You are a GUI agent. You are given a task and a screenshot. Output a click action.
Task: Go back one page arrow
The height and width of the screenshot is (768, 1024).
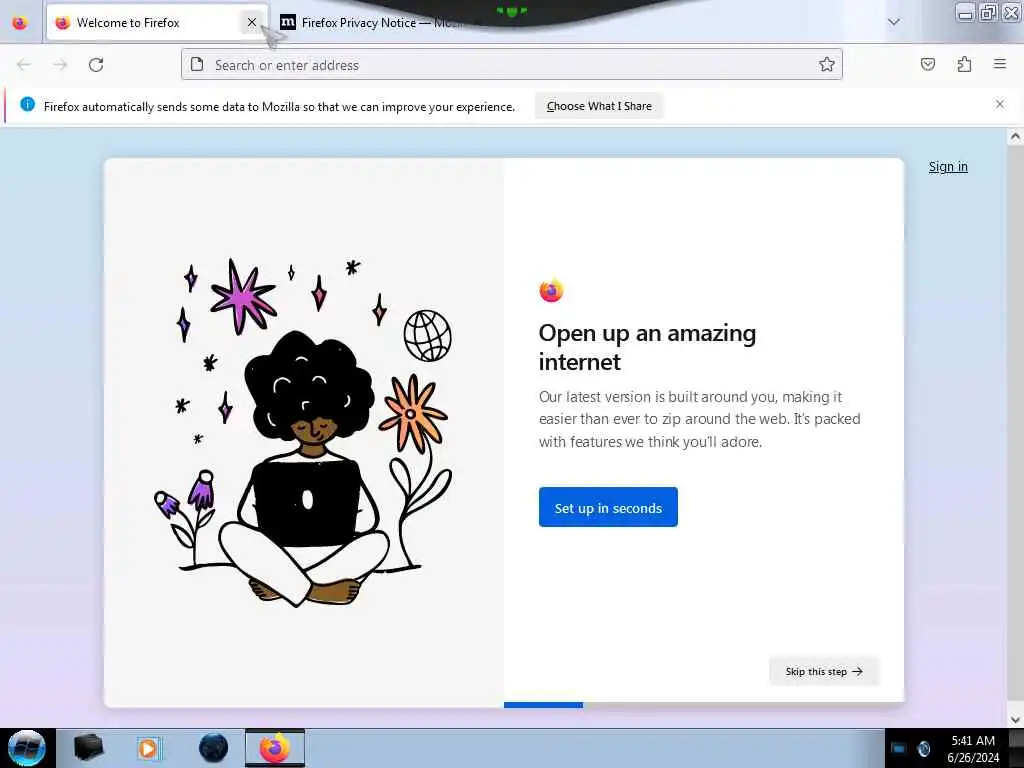click(x=24, y=65)
